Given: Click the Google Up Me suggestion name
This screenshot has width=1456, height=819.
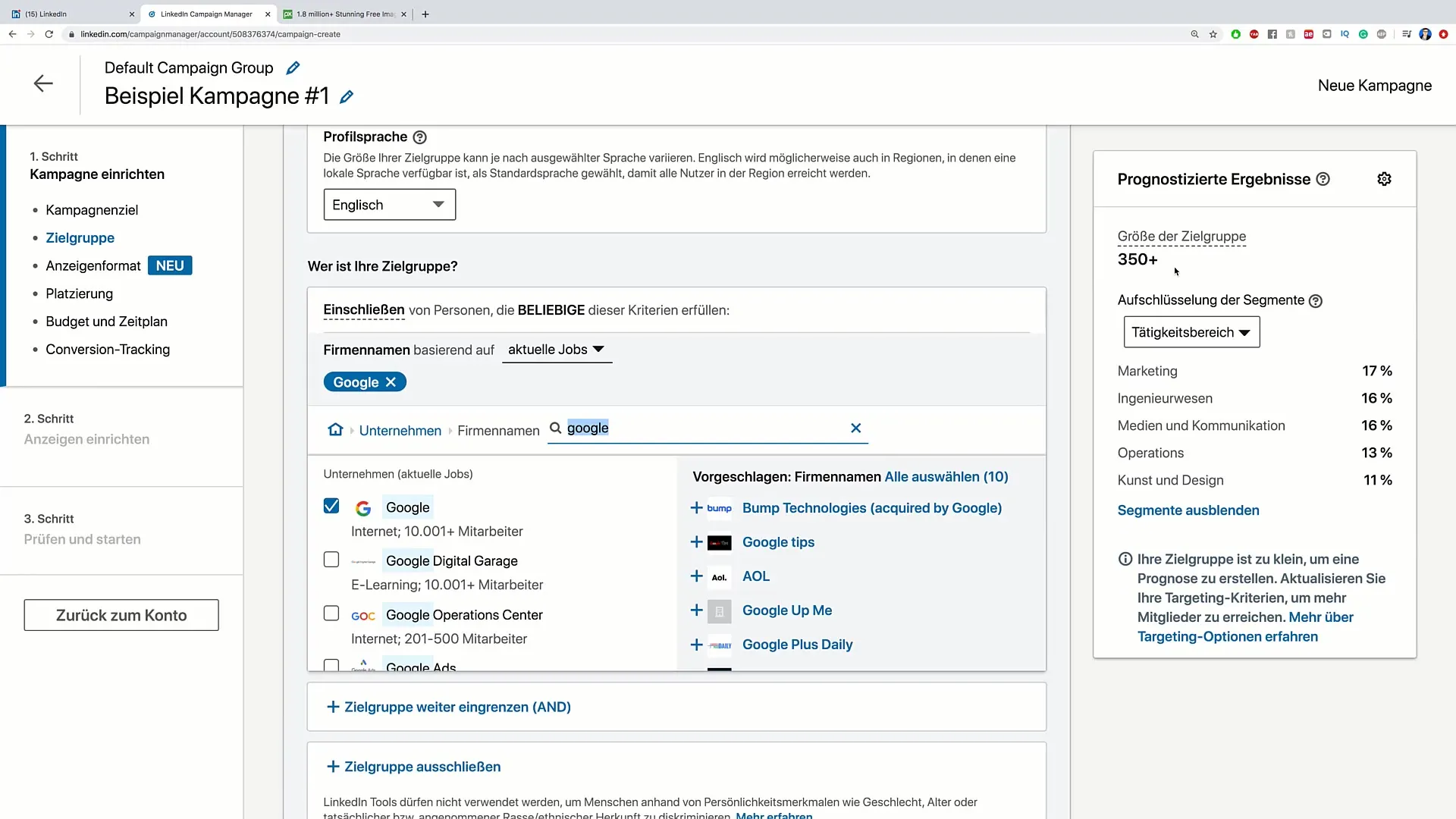Looking at the screenshot, I should click(x=787, y=610).
